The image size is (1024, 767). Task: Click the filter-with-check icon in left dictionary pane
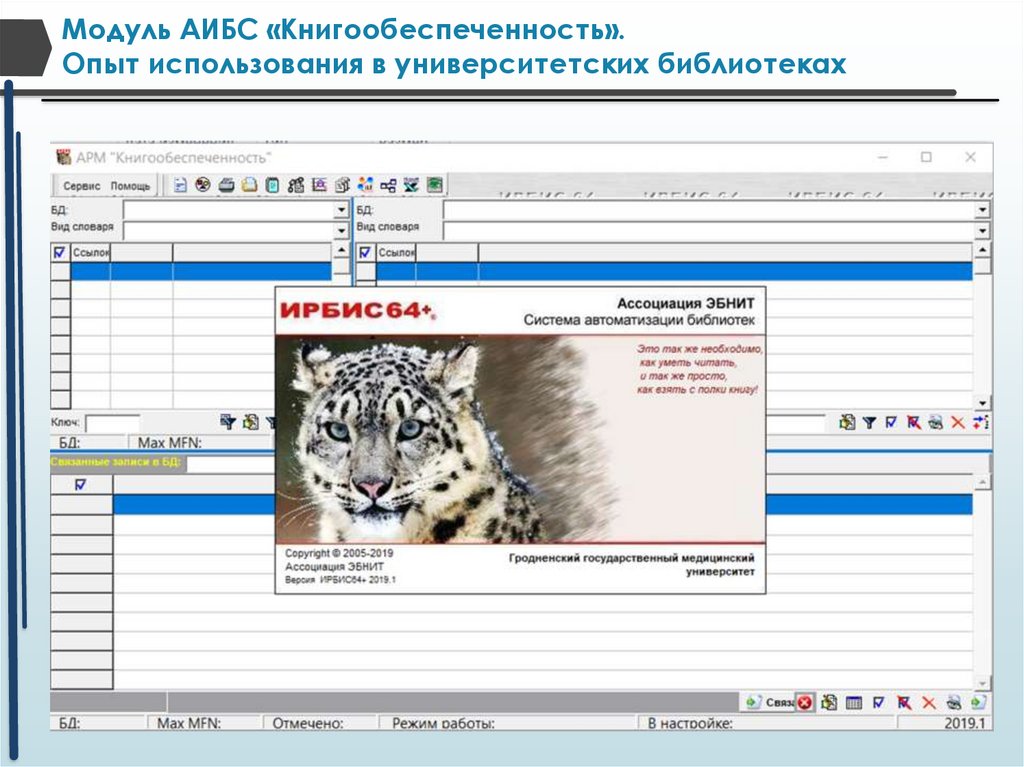point(227,422)
